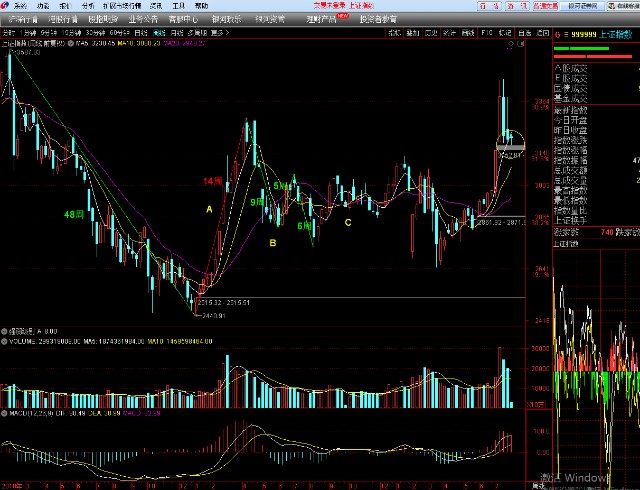Select the 1分钟 period
This screenshot has height=490, width=640.
coord(28,33)
